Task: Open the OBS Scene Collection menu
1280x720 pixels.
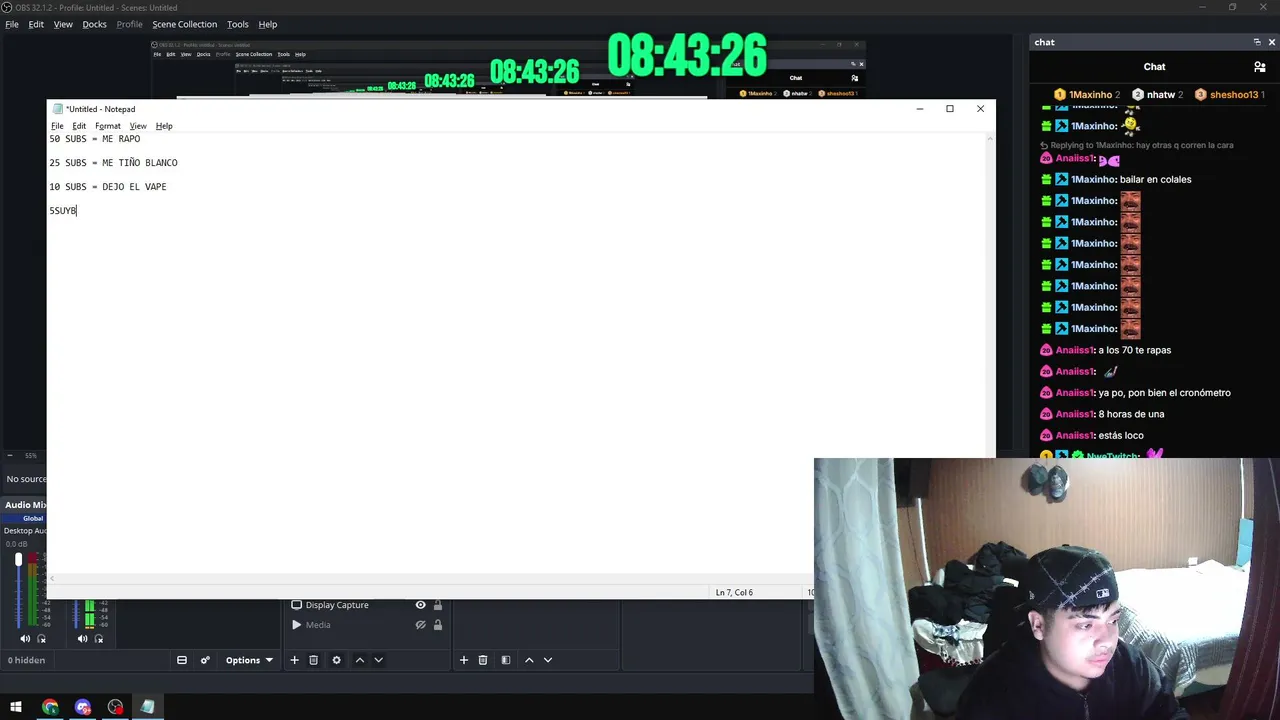Action: click(184, 24)
